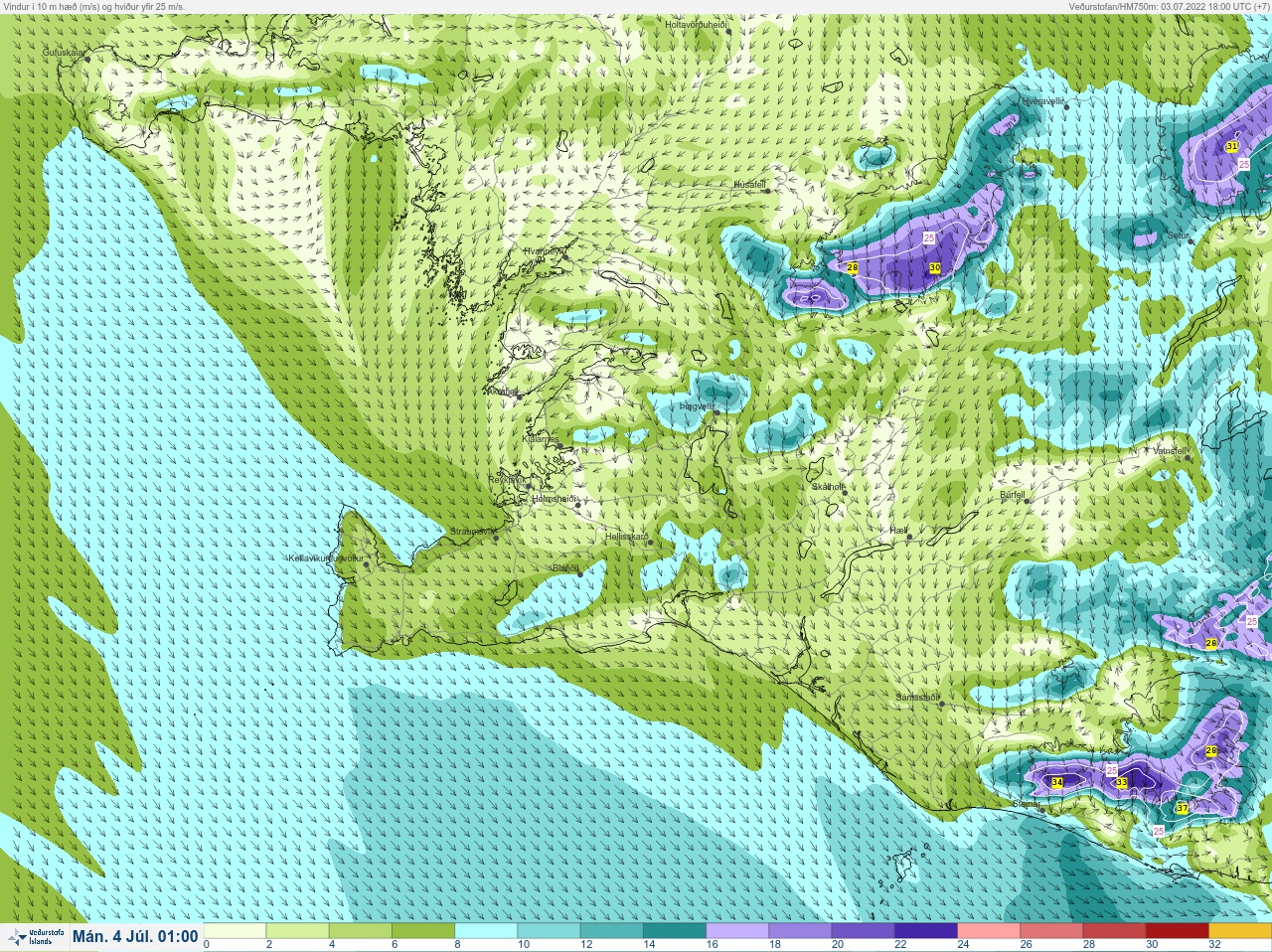Screen dimensions: 1272x952
Task: Click the legend scale value 16
Action: click(711, 945)
